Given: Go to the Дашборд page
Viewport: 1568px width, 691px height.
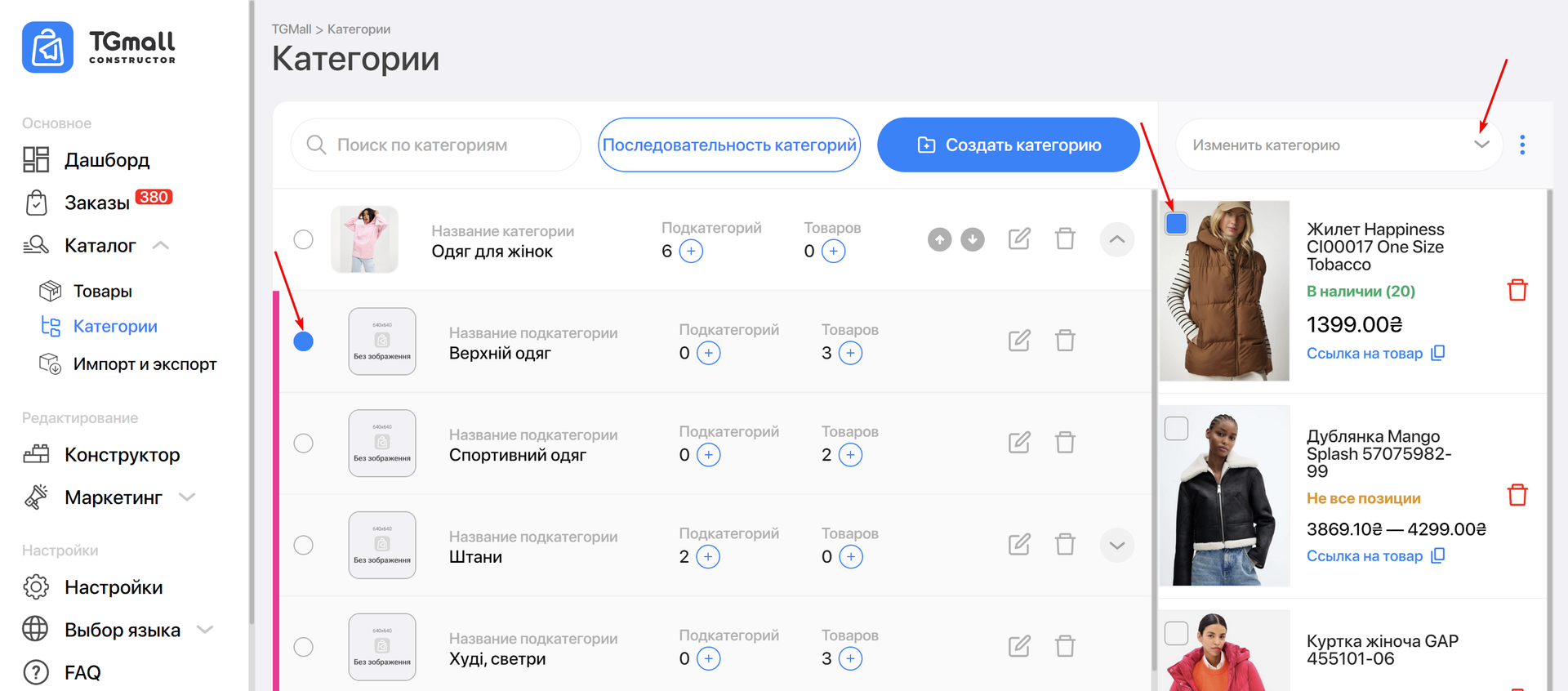Looking at the screenshot, I should [x=106, y=160].
